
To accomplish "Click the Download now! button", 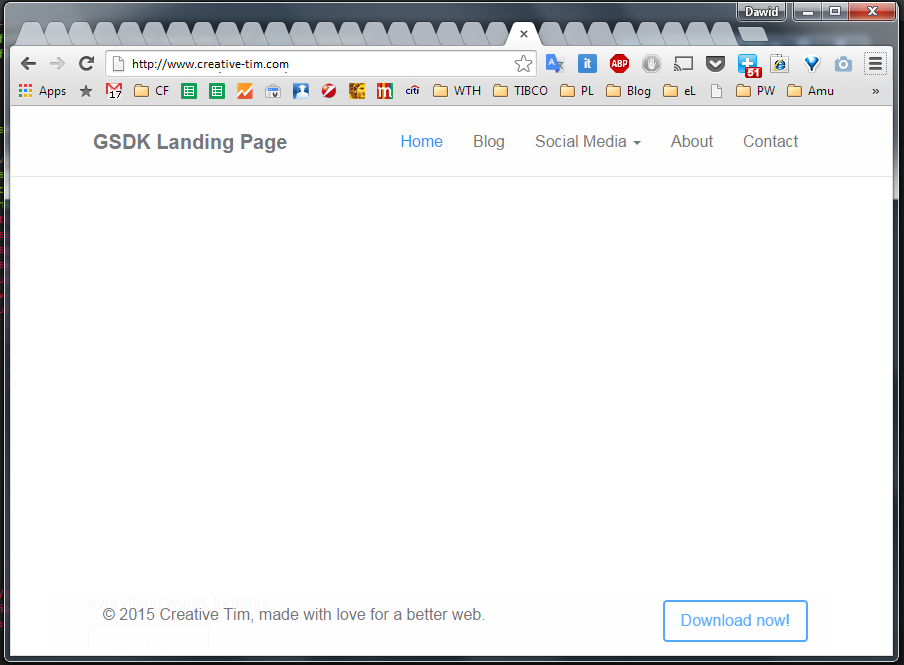I will coord(735,621).
